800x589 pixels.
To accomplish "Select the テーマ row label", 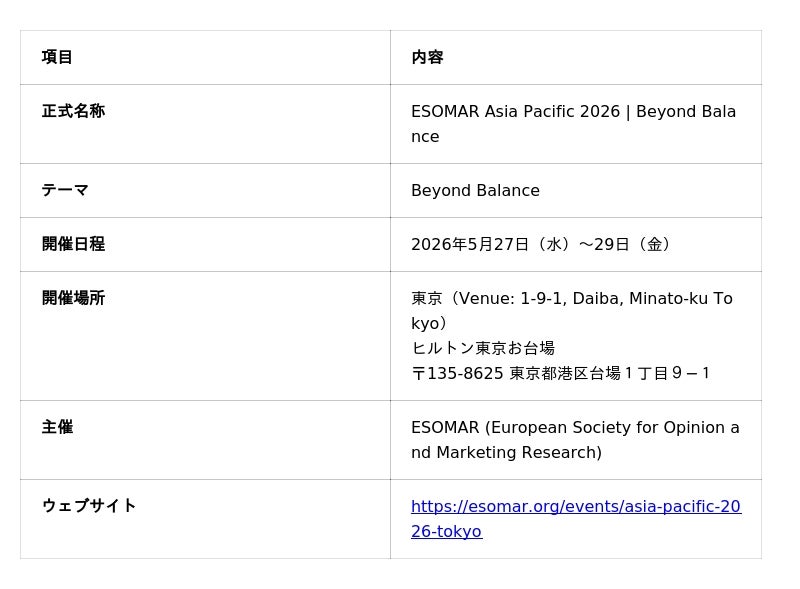I will (x=65, y=190).
